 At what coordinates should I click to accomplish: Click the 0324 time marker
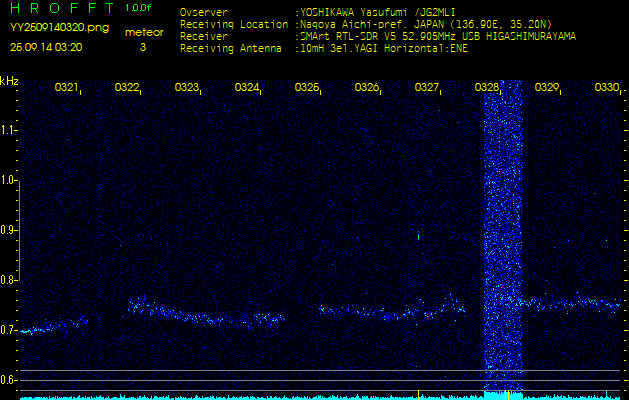(x=247, y=88)
